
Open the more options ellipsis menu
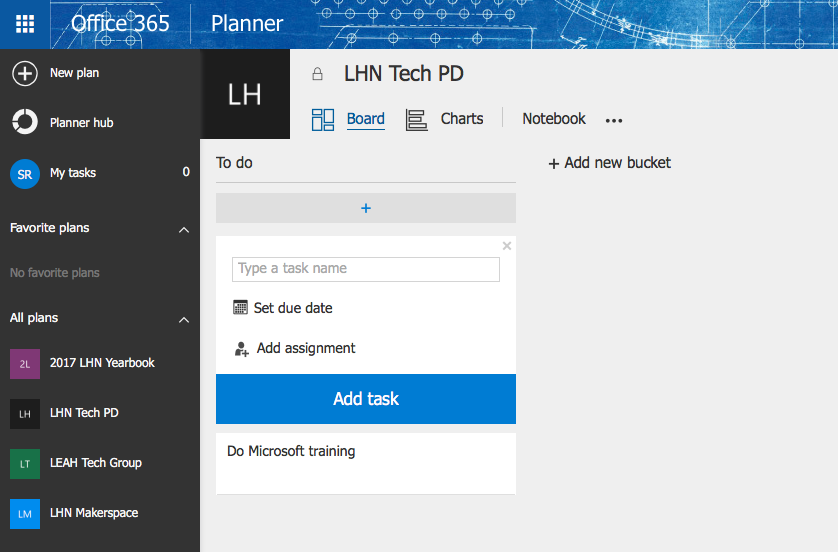tap(614, 121)
